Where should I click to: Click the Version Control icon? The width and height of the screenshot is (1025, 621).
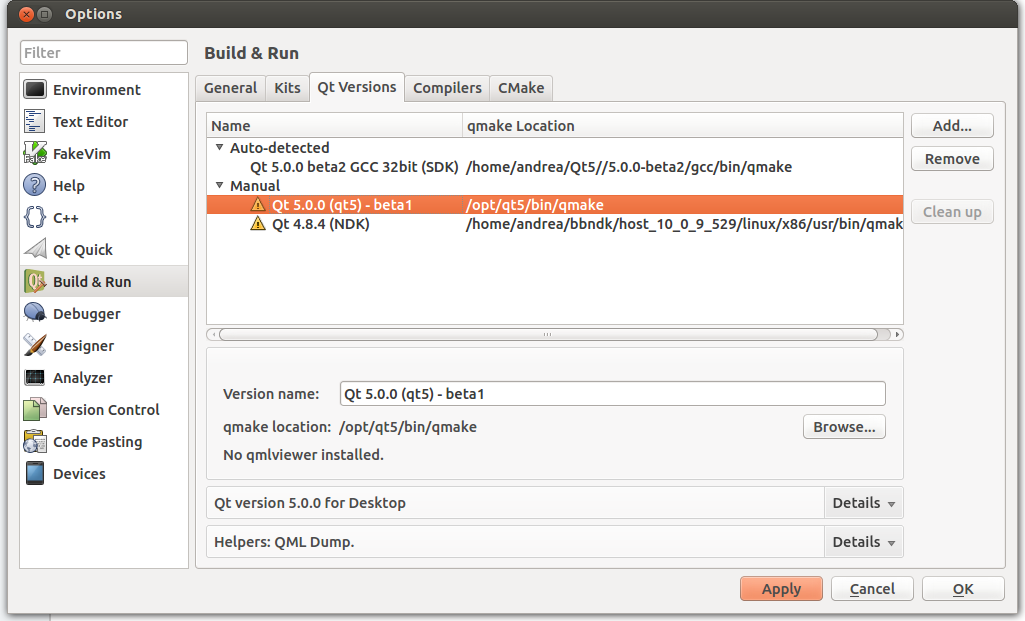[x=35, y=409]
